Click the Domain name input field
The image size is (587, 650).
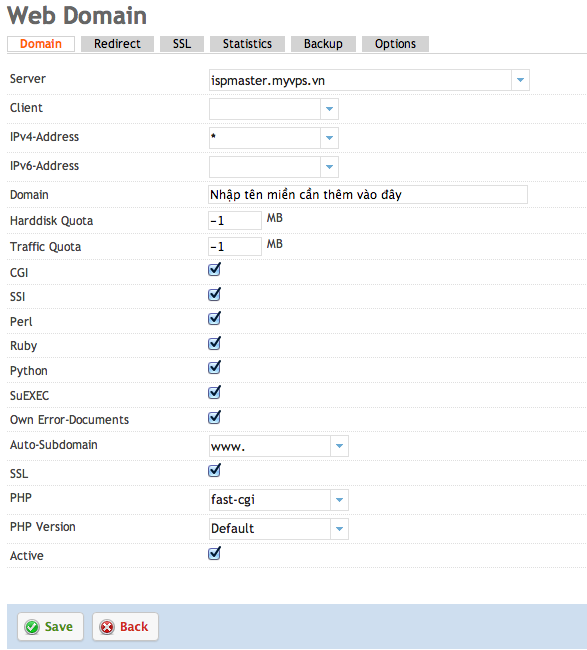(x=368, y=195)
